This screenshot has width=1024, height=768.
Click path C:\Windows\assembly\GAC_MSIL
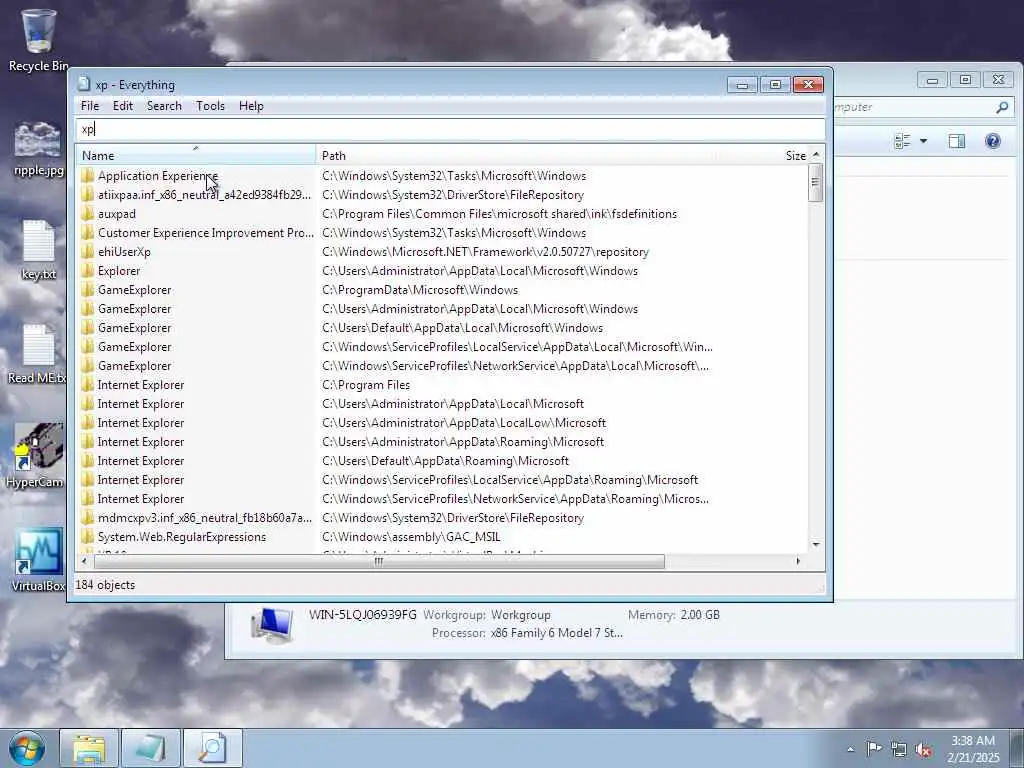(411, 537)
